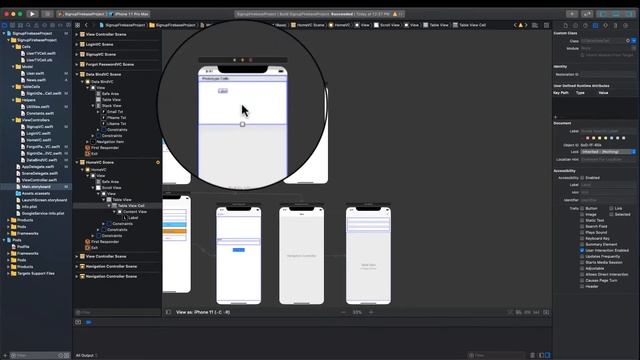Add a user defined runtime attribute
Image resolution: width=640 pixels, height=360 pixels.
[x=556, y=117]
